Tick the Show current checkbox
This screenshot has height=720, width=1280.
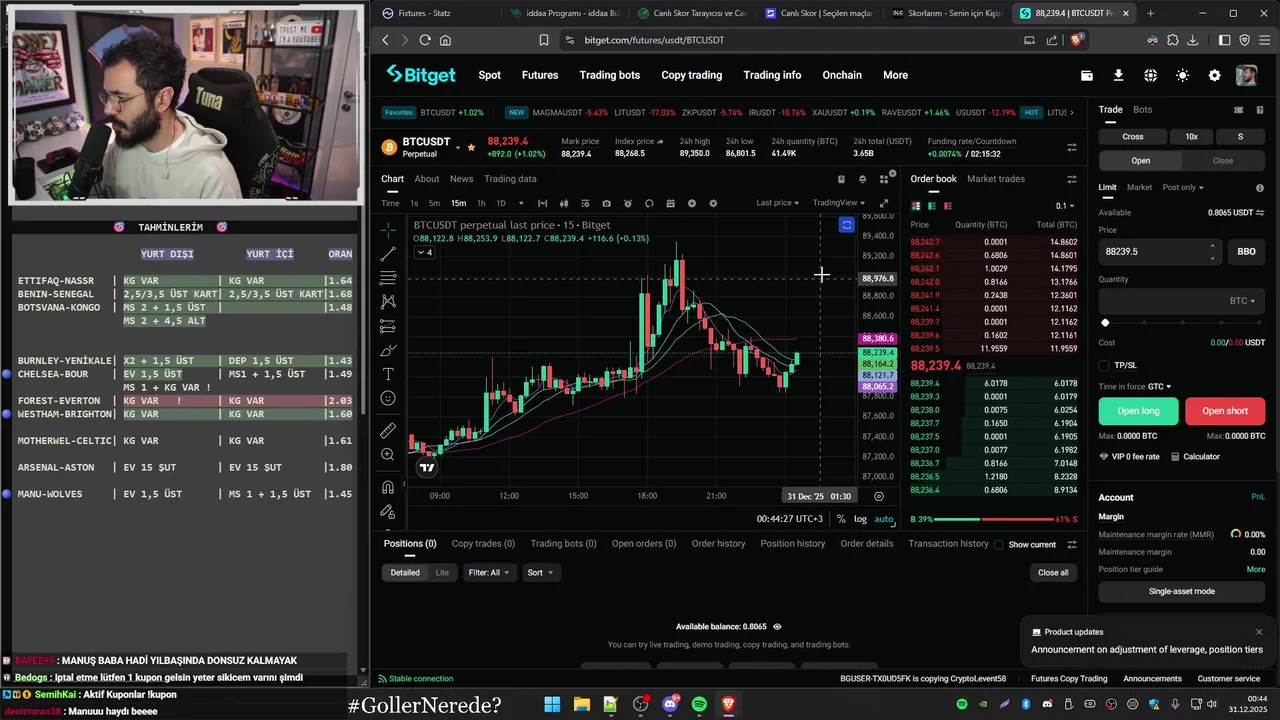(x=998, y=545)
